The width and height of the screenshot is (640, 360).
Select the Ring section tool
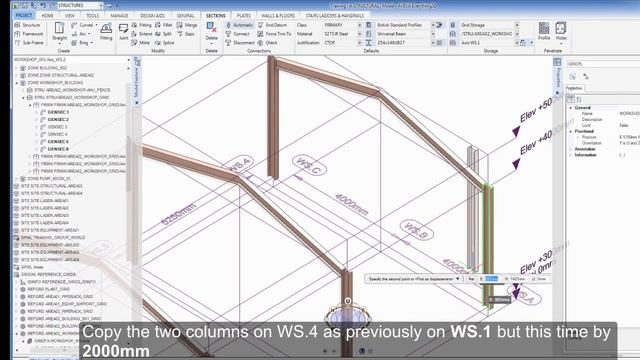[x=81, y=42]
